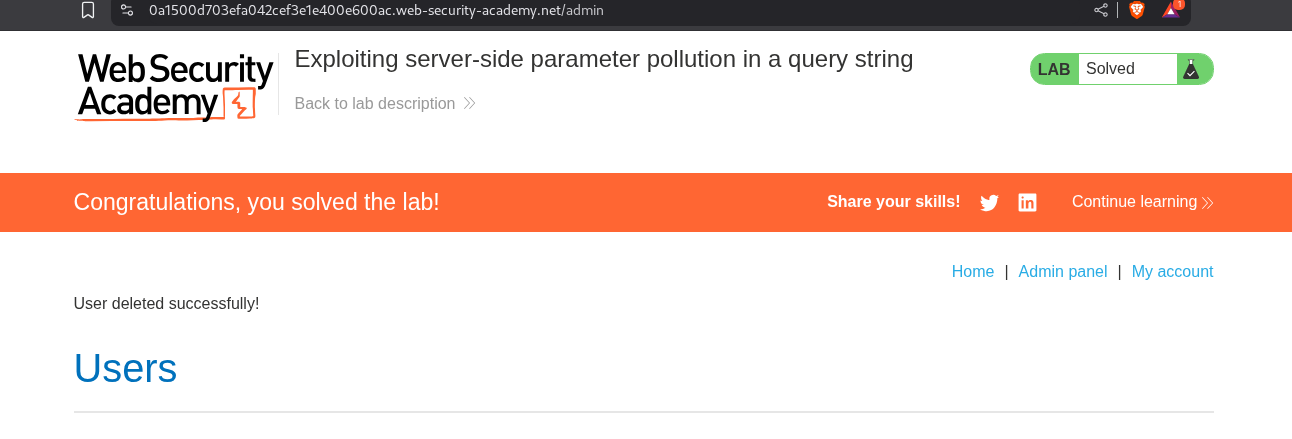Open the site settings icon beside the URL

tap(127, 10)
